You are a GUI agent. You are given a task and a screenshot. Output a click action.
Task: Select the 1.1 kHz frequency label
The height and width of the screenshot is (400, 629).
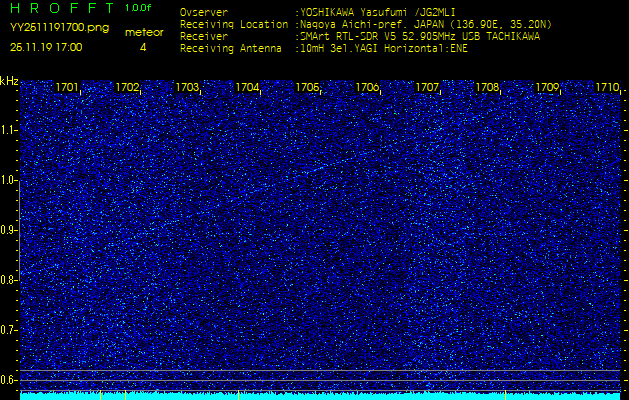[9, 130]
